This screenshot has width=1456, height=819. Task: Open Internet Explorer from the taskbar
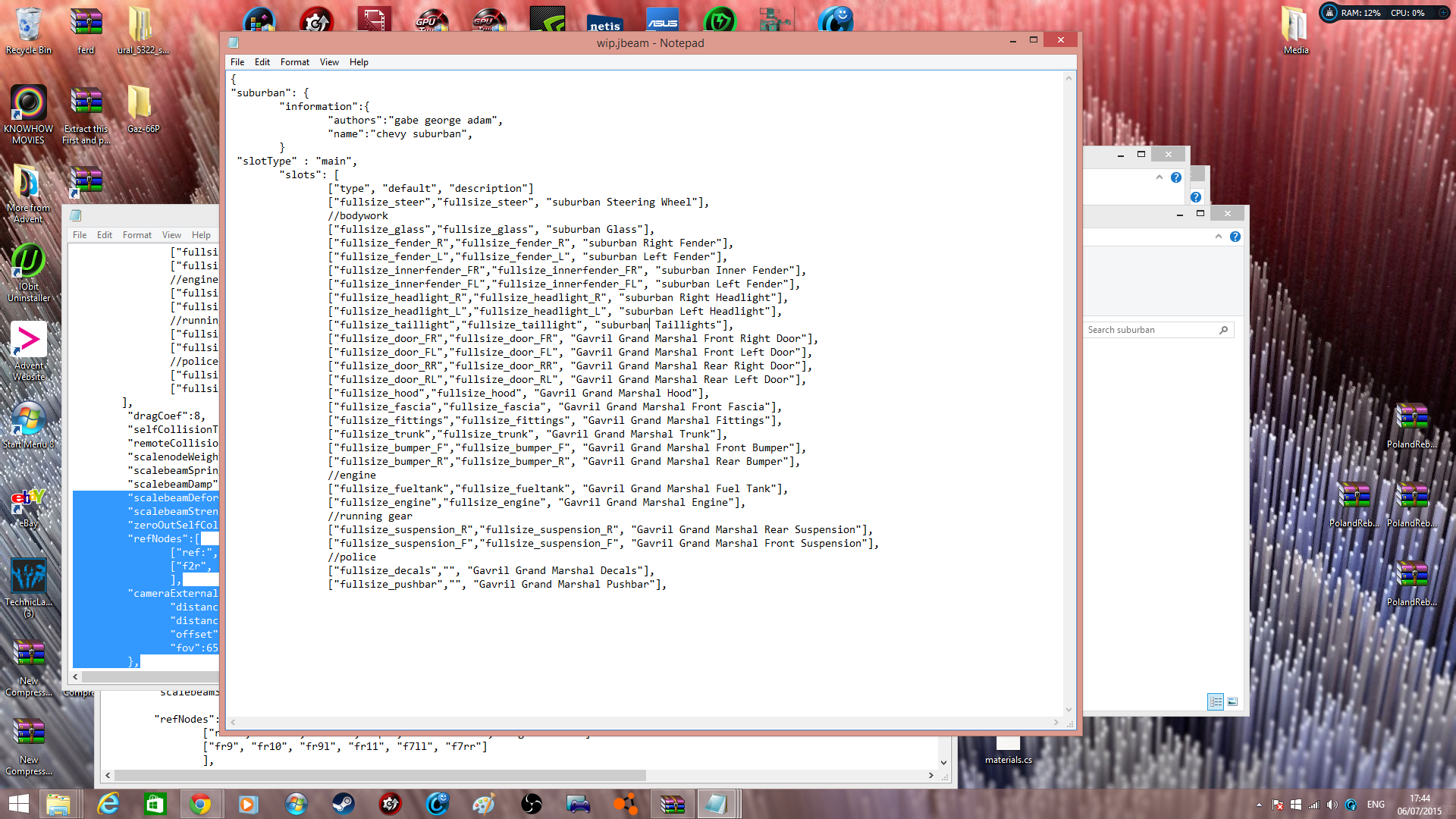click(x=108, y=804)
